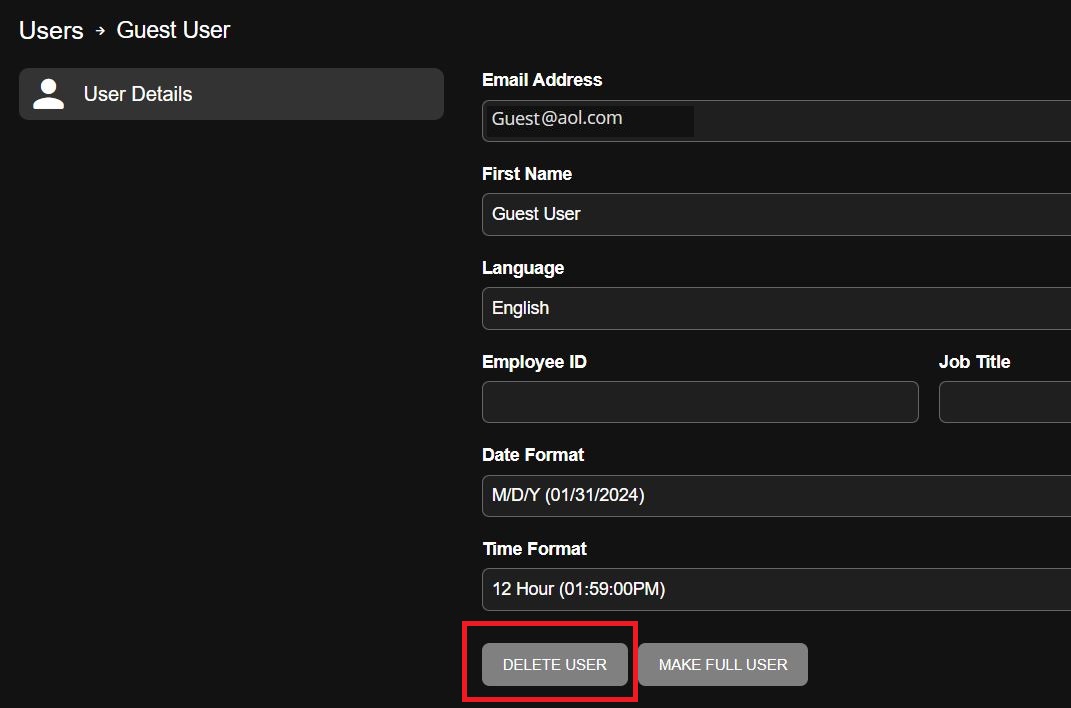Click the DELETE USER button
Screen dimensions: 1071x708
coord(555,664)
